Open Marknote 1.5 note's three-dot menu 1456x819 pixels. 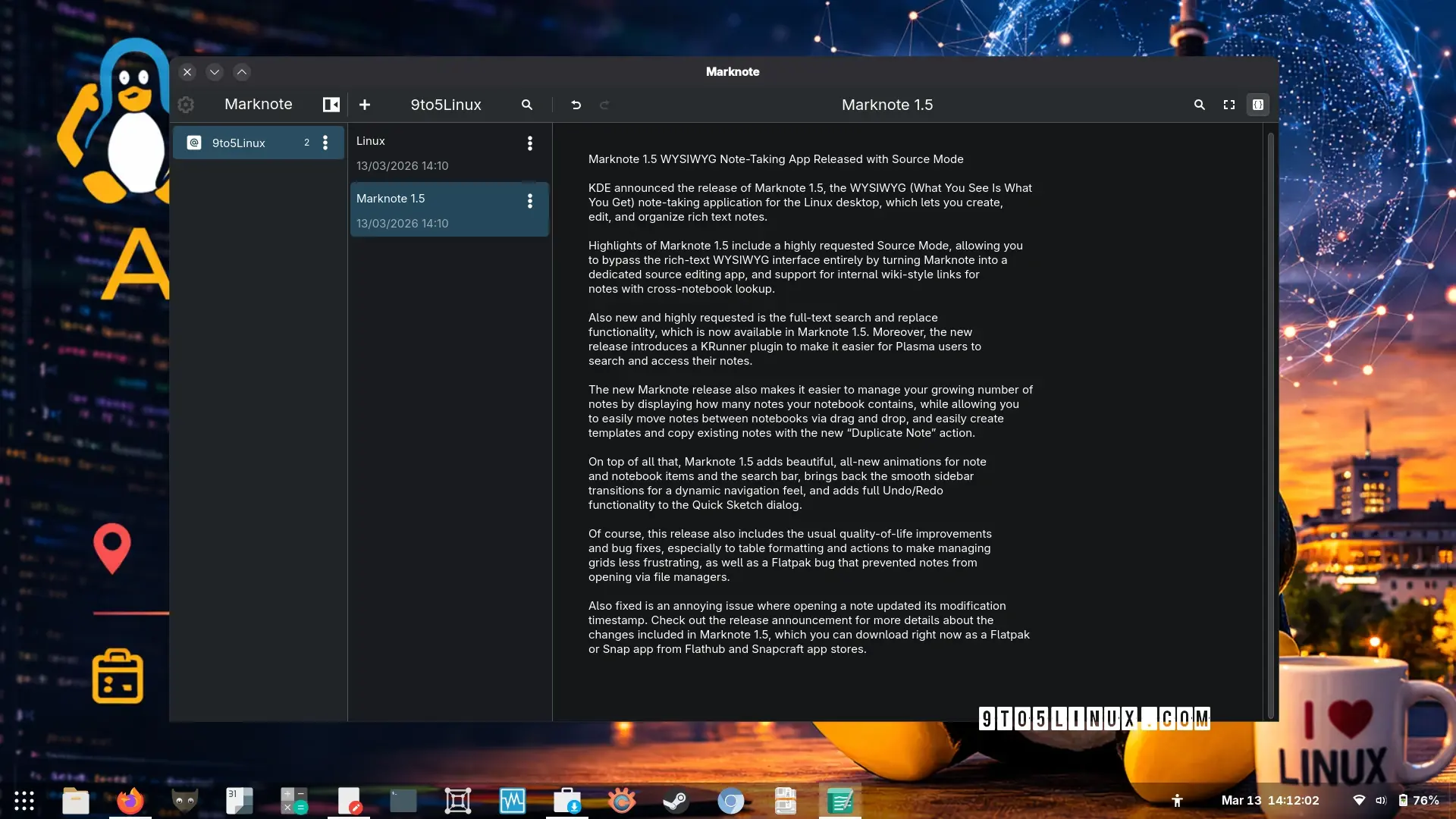530,201
